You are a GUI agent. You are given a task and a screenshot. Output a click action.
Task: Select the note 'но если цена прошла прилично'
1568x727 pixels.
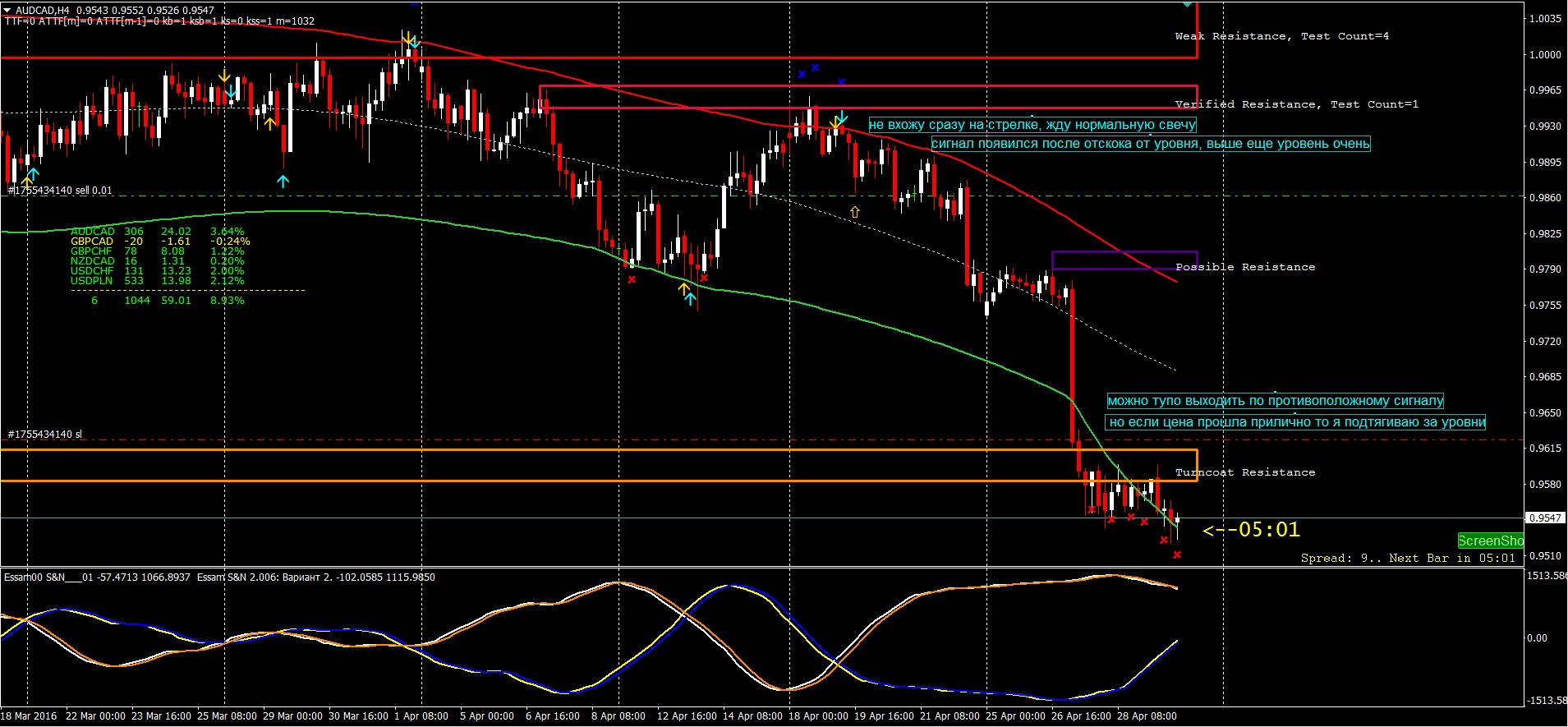point(1296,422)
